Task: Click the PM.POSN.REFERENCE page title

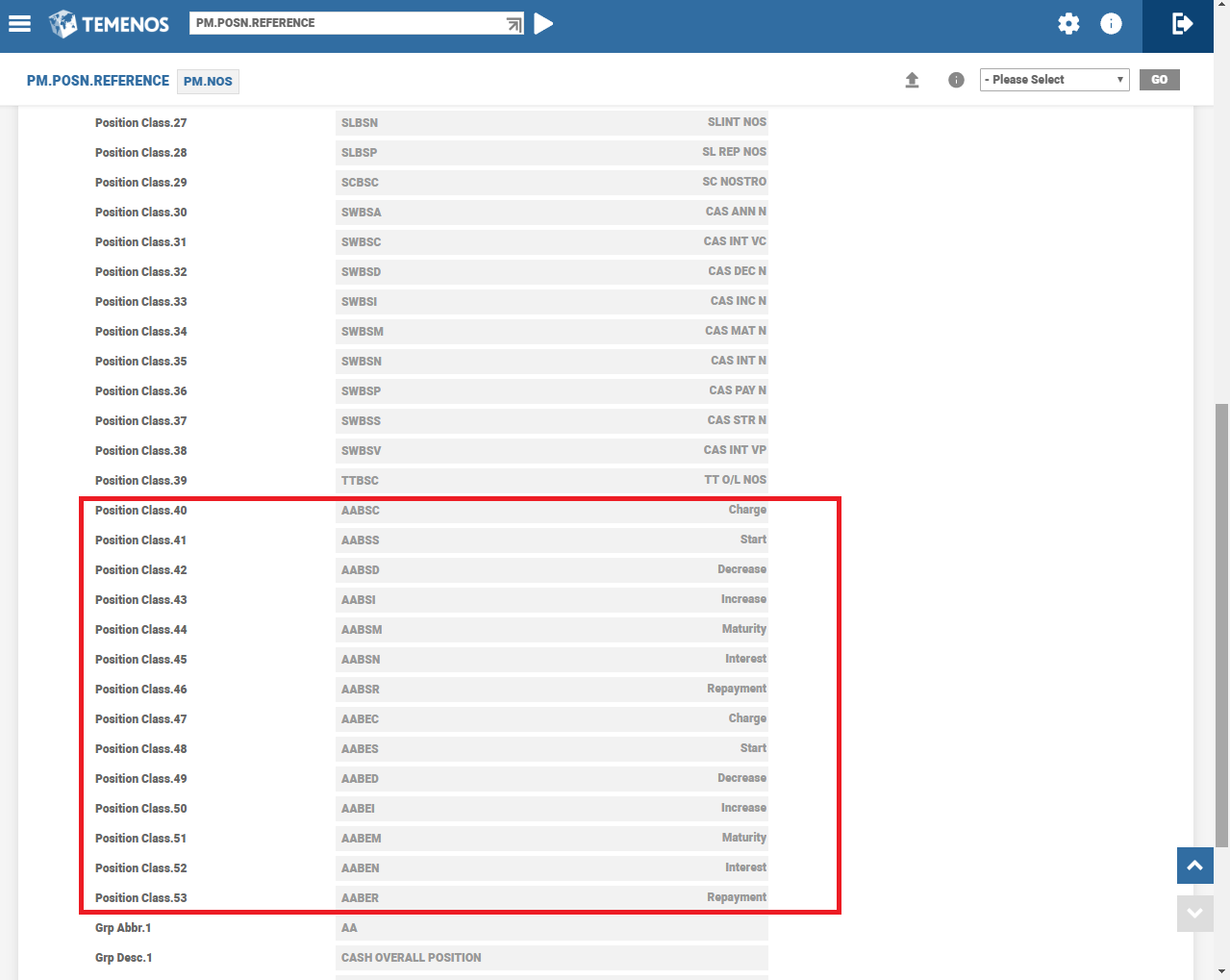Action: point(98,81)
